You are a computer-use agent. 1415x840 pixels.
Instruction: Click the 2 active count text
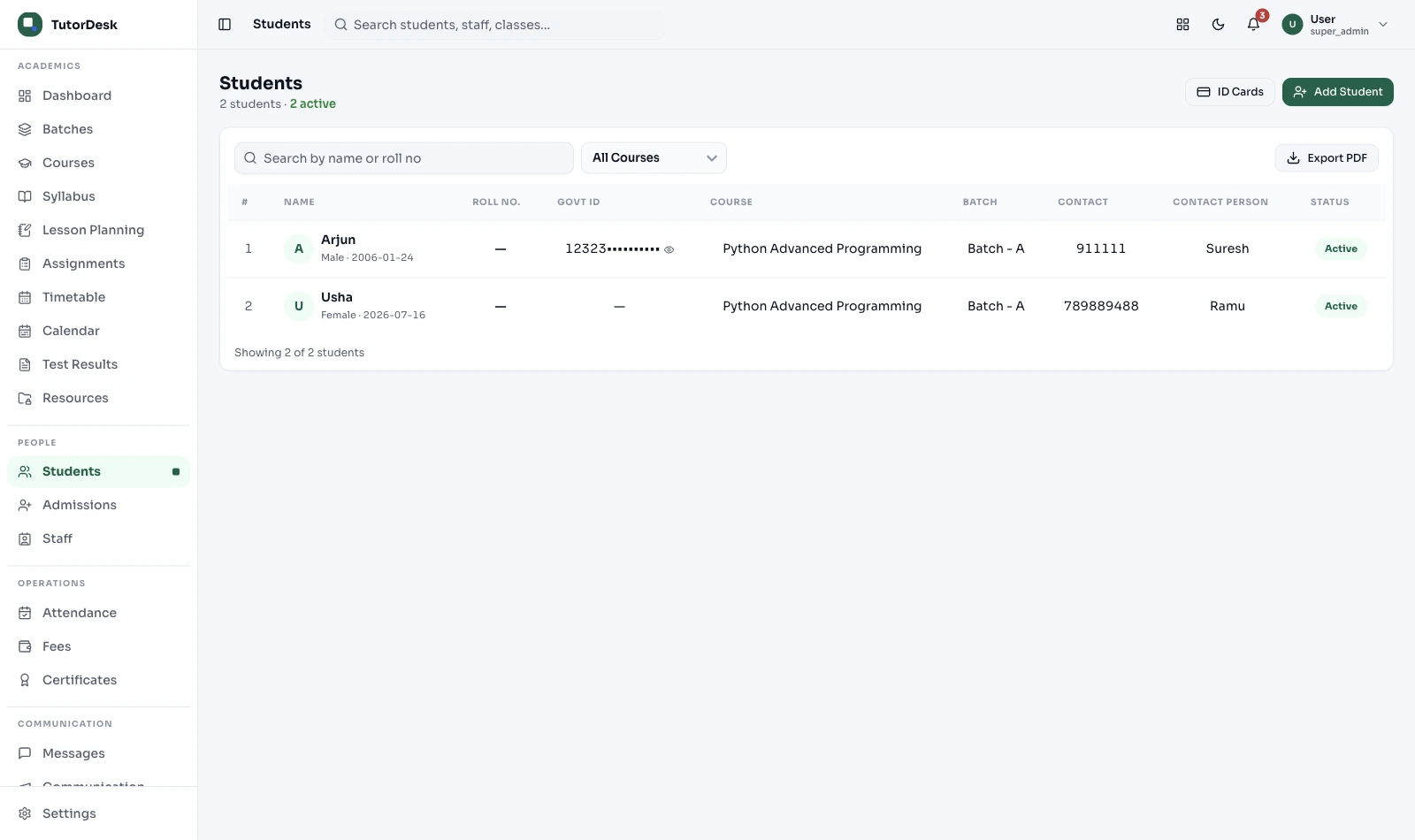(x=313, y=103)
